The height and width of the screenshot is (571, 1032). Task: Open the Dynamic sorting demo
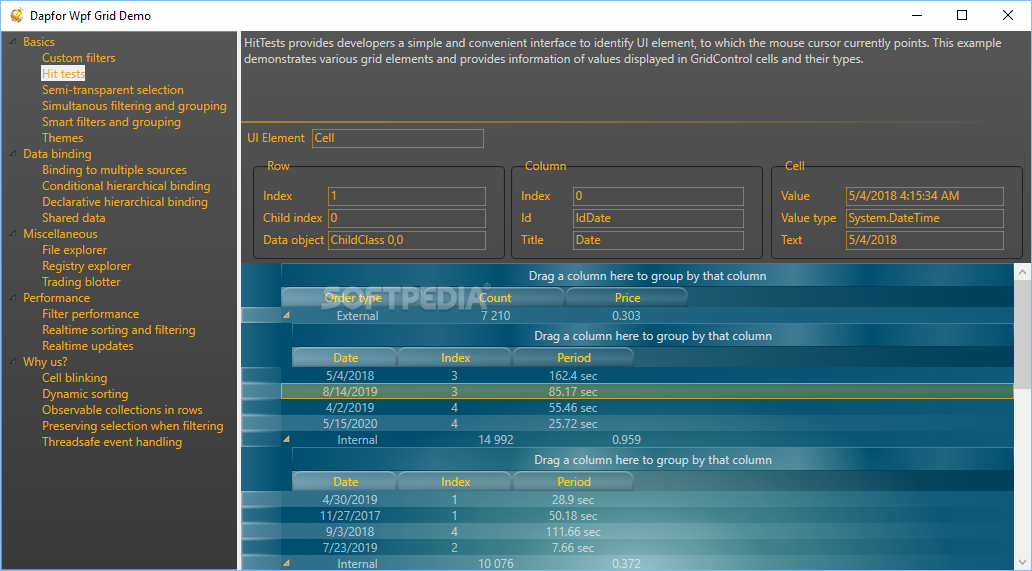coord(85,394)
